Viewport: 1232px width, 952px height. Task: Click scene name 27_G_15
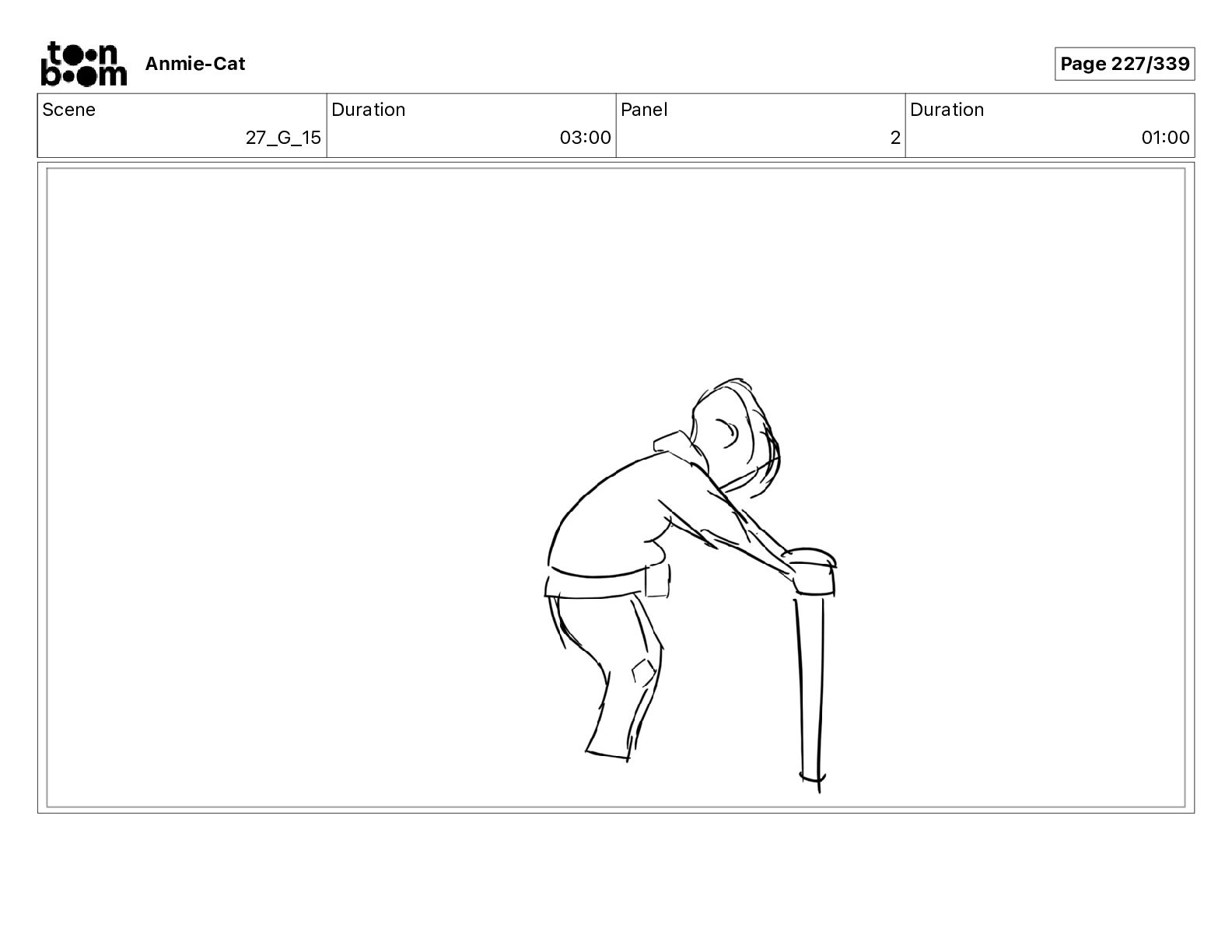[x=283, y=138]
